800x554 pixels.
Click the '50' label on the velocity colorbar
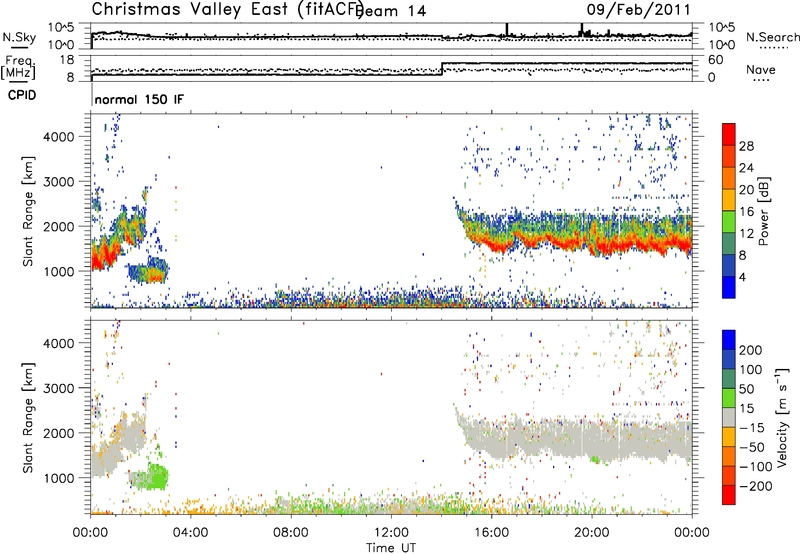coord(747,389)
